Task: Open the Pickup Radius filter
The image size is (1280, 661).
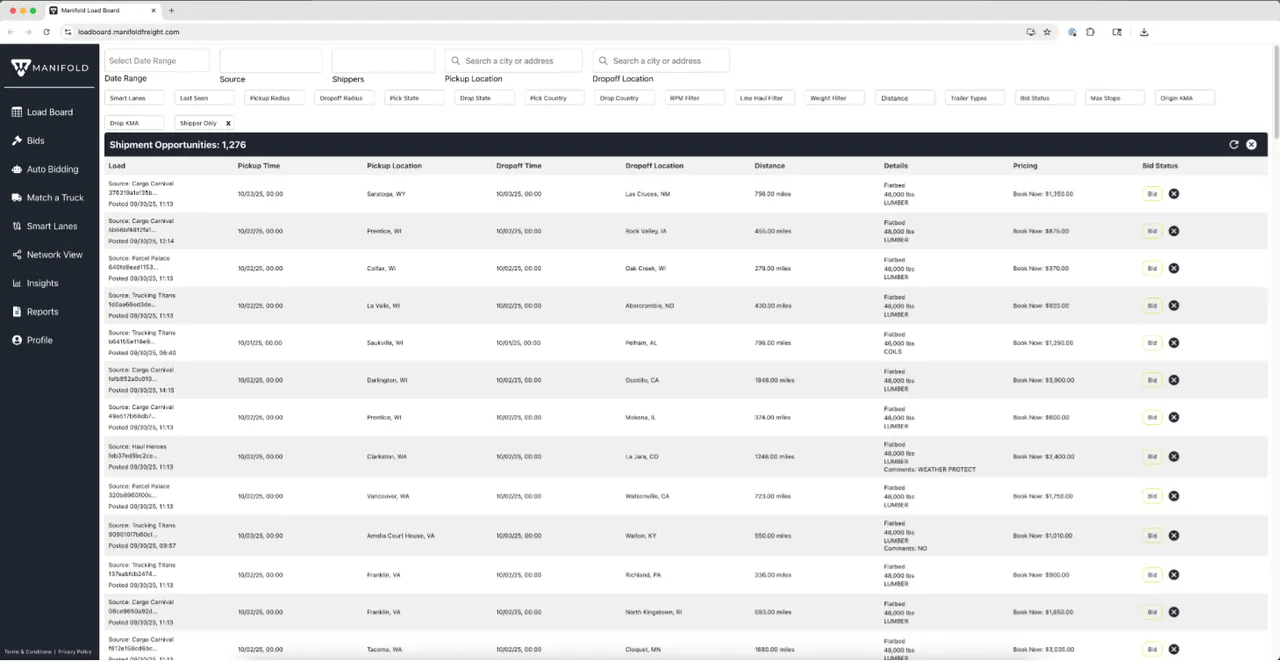Action: tap(274, 98)
